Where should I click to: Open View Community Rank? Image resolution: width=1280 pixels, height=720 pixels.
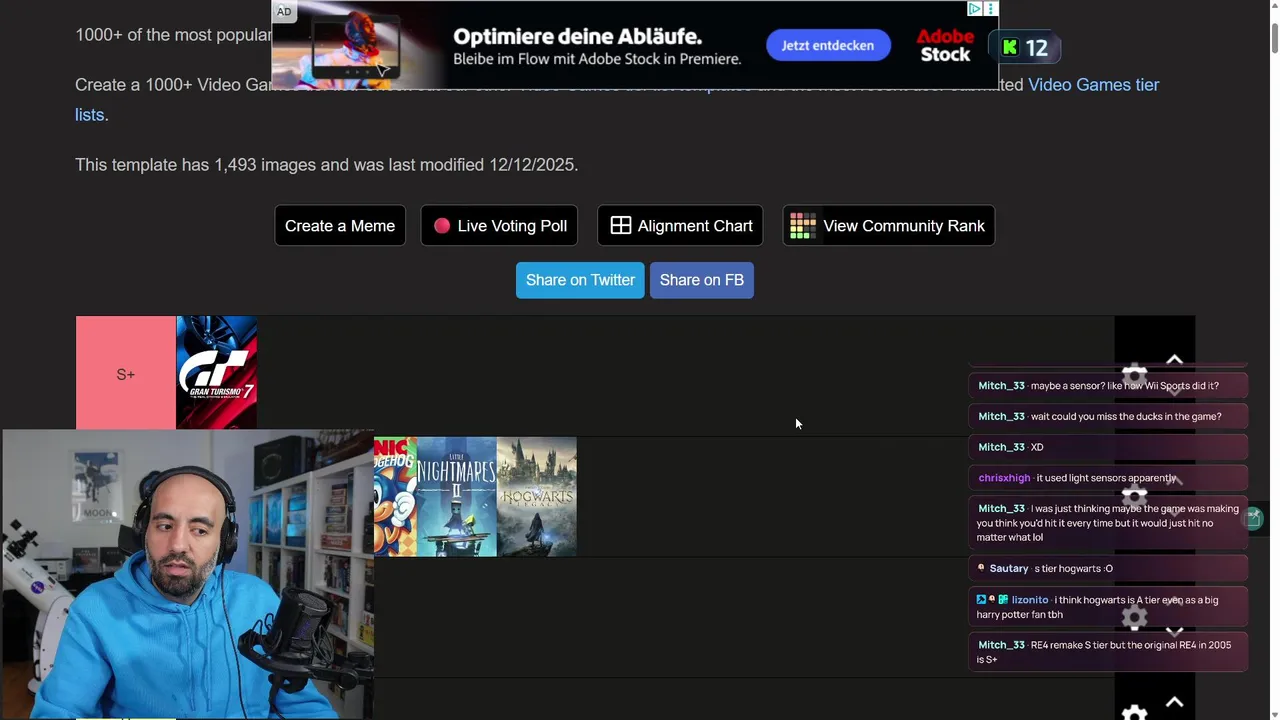pyautogui.click(x=889, y=226)
